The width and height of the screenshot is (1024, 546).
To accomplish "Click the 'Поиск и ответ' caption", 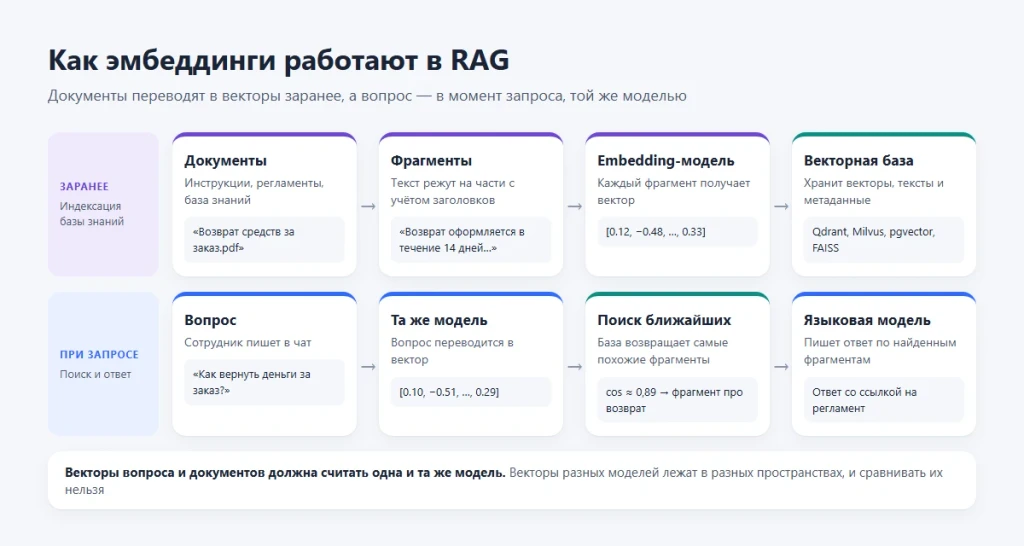I will tap(95, 374).
